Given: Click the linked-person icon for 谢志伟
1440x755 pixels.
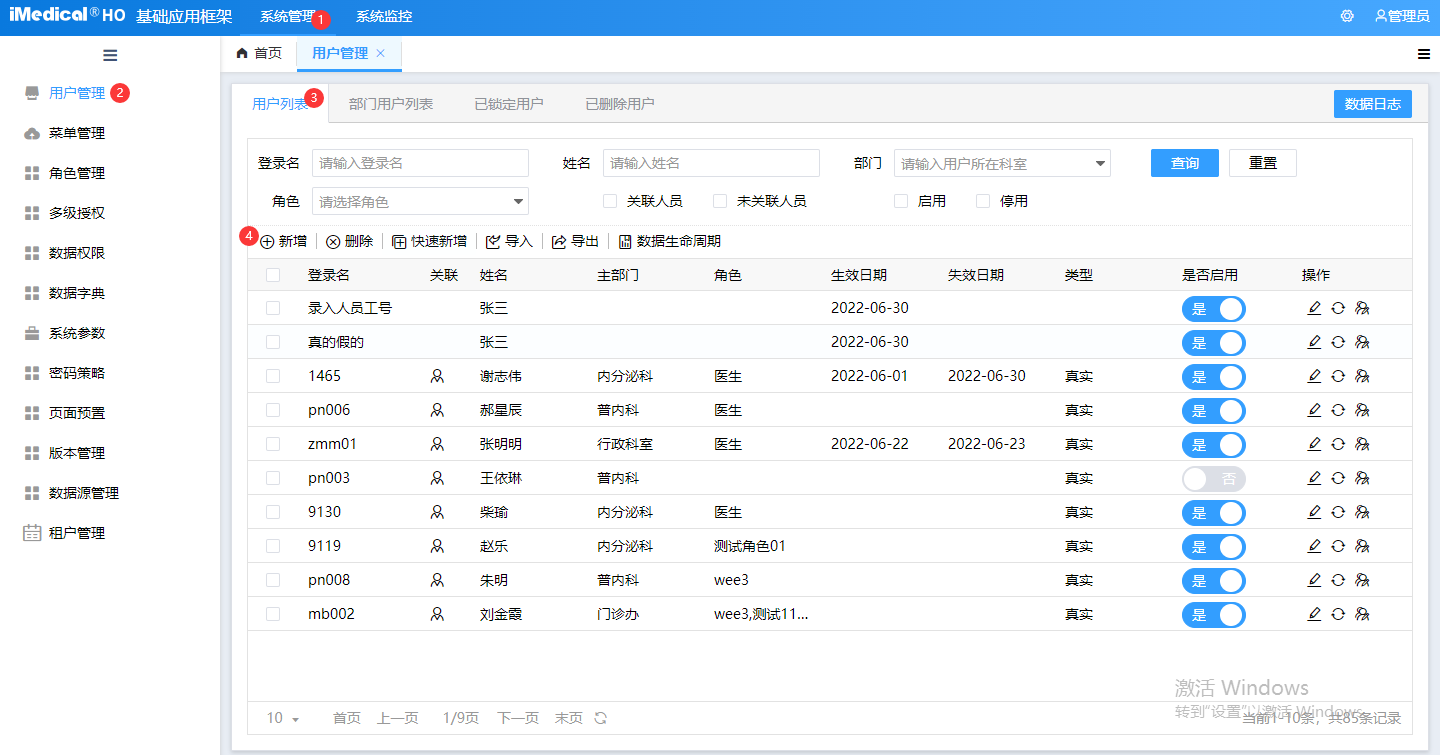Looking at the screenshot, I should pos(437,376).
